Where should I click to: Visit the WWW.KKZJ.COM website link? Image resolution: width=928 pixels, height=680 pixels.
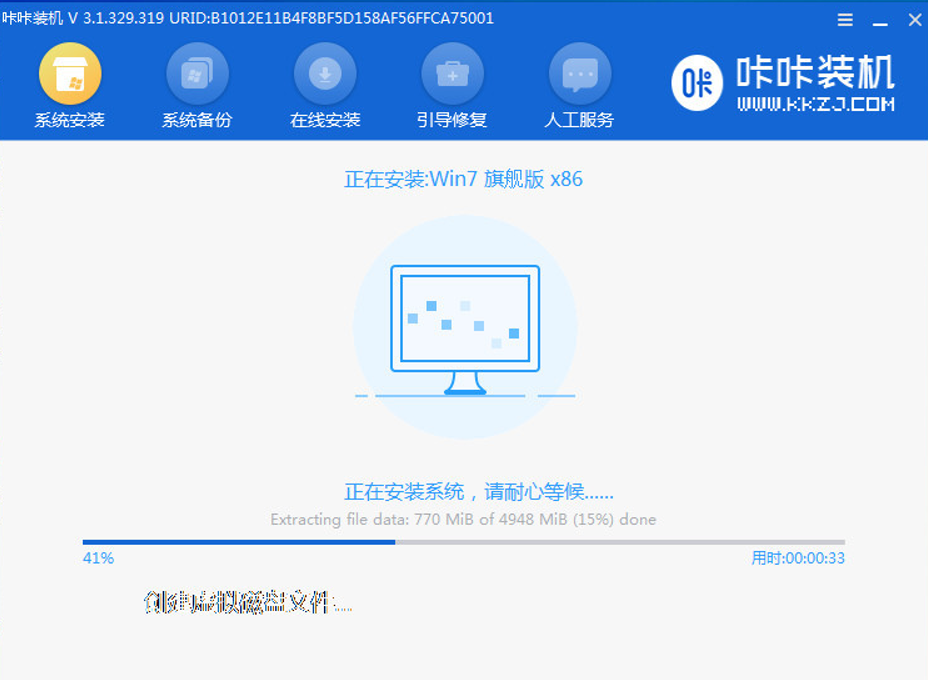pos(816,104)
